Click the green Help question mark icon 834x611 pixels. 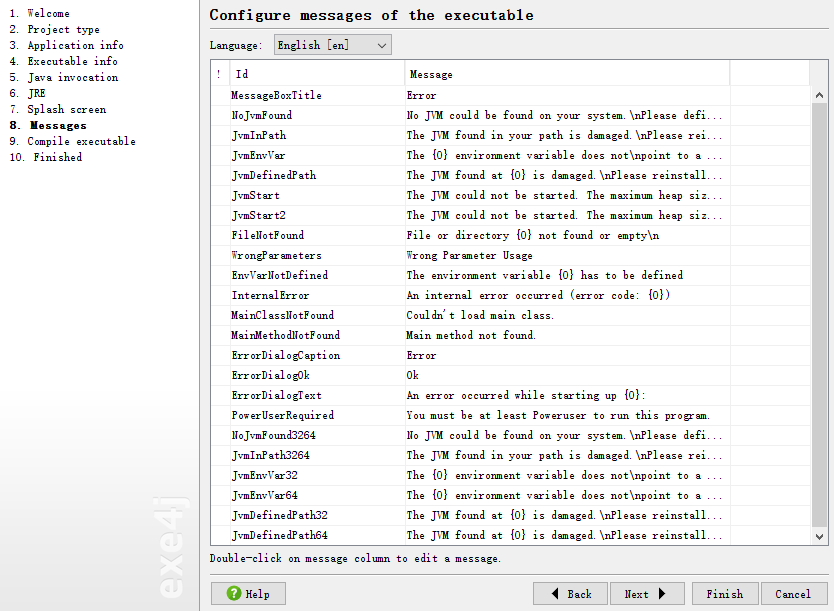click(233, 593)
